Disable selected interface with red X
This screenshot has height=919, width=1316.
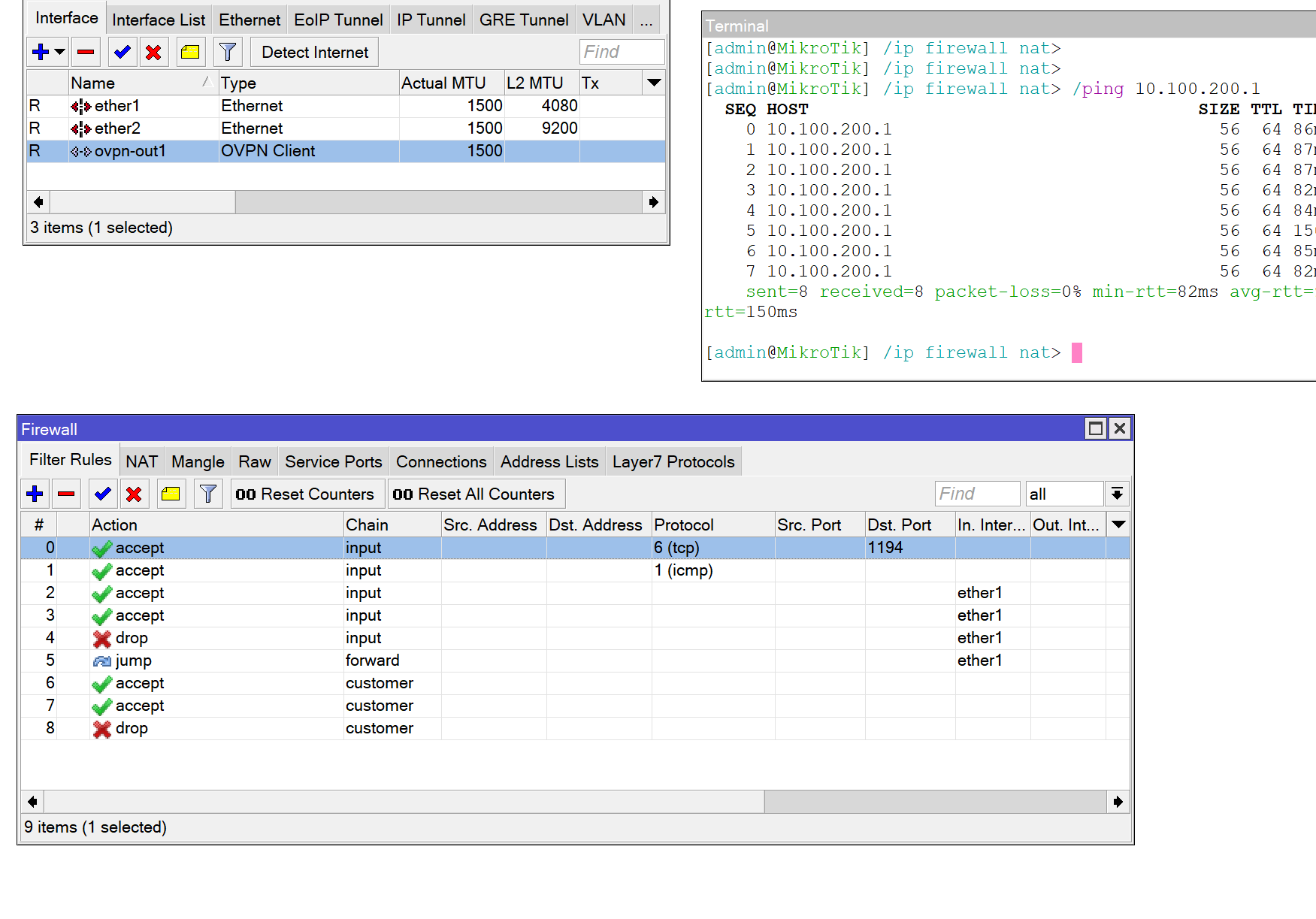(x=153, y=52)
